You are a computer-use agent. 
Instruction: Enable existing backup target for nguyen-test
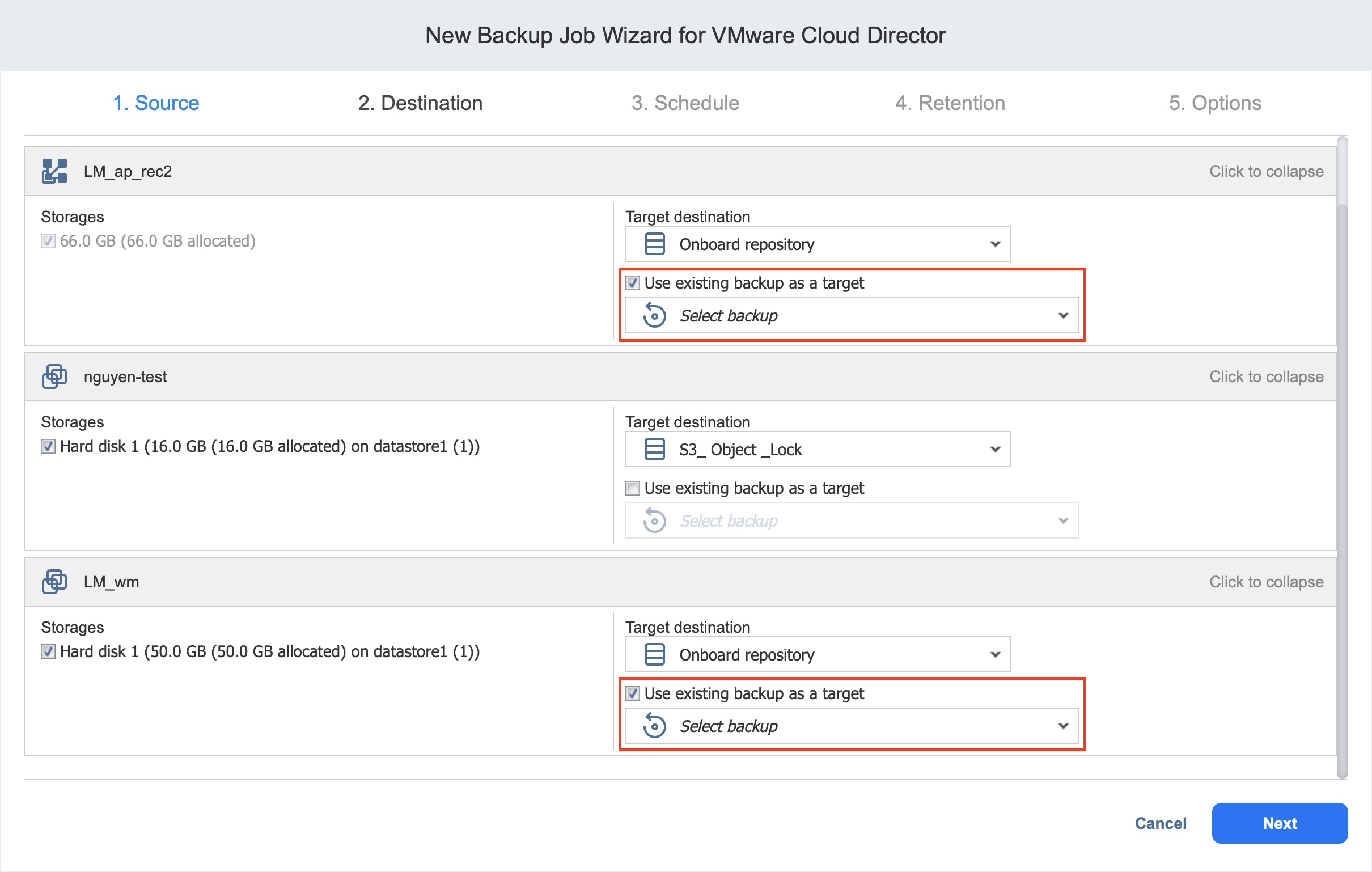[x=633, y=488]
